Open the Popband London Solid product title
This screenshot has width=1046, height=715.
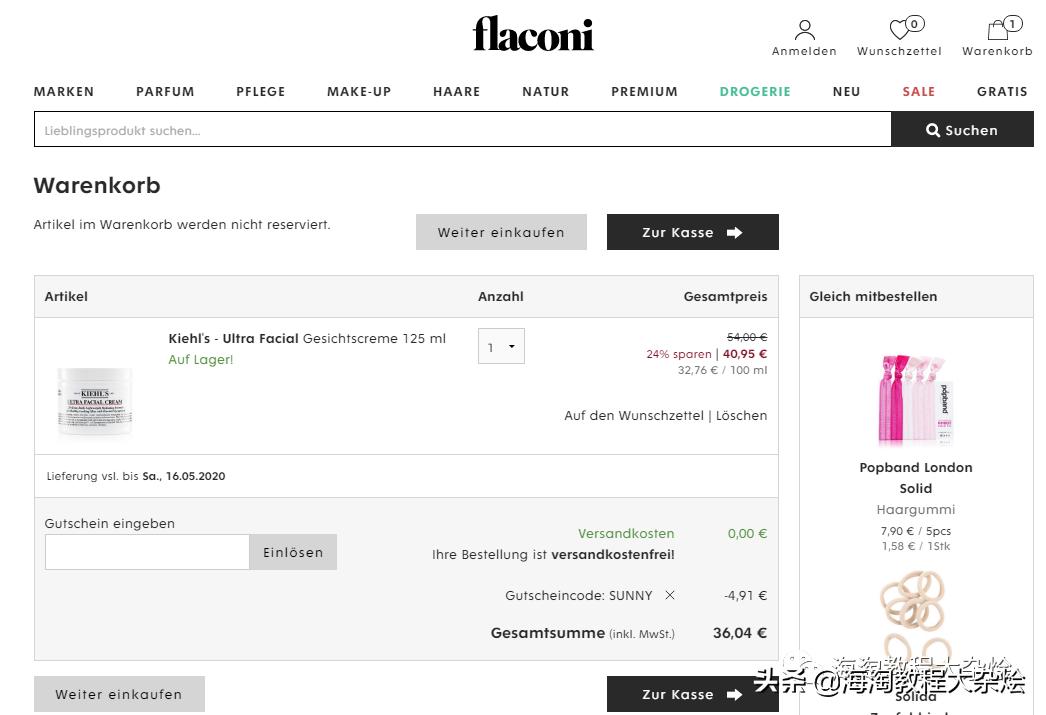point(916,478)
